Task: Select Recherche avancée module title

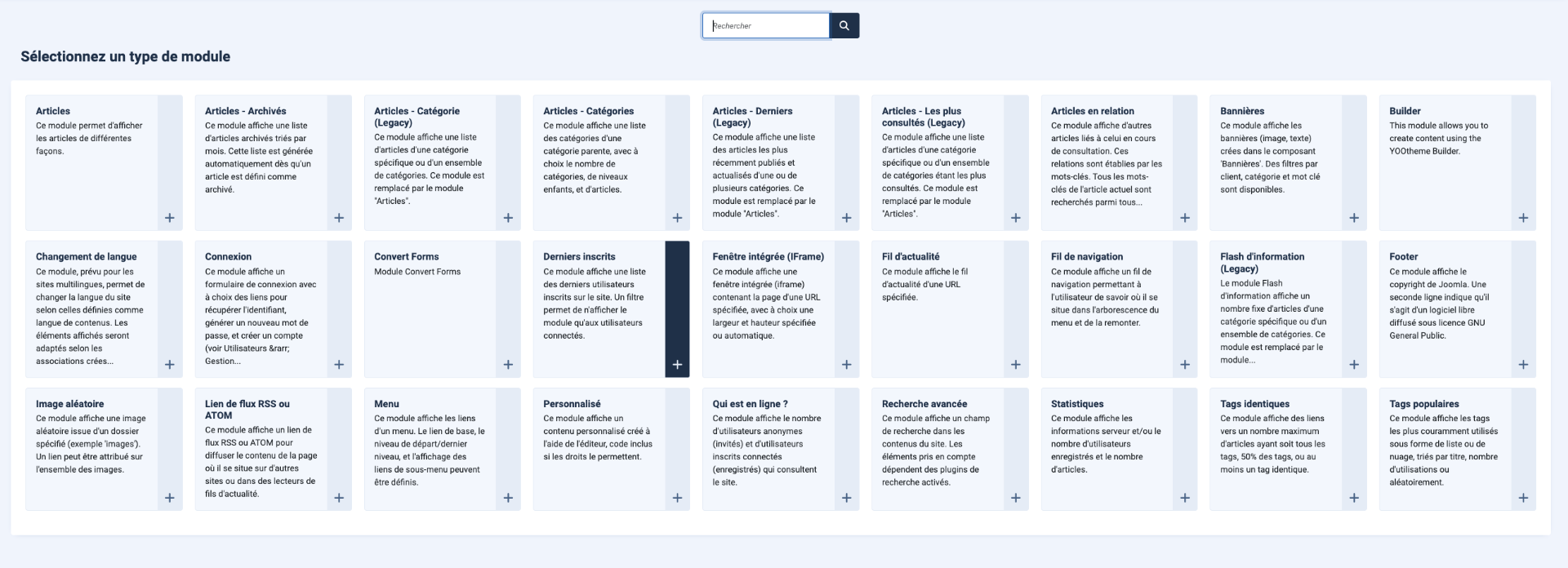Action: [x=924, y=404]
